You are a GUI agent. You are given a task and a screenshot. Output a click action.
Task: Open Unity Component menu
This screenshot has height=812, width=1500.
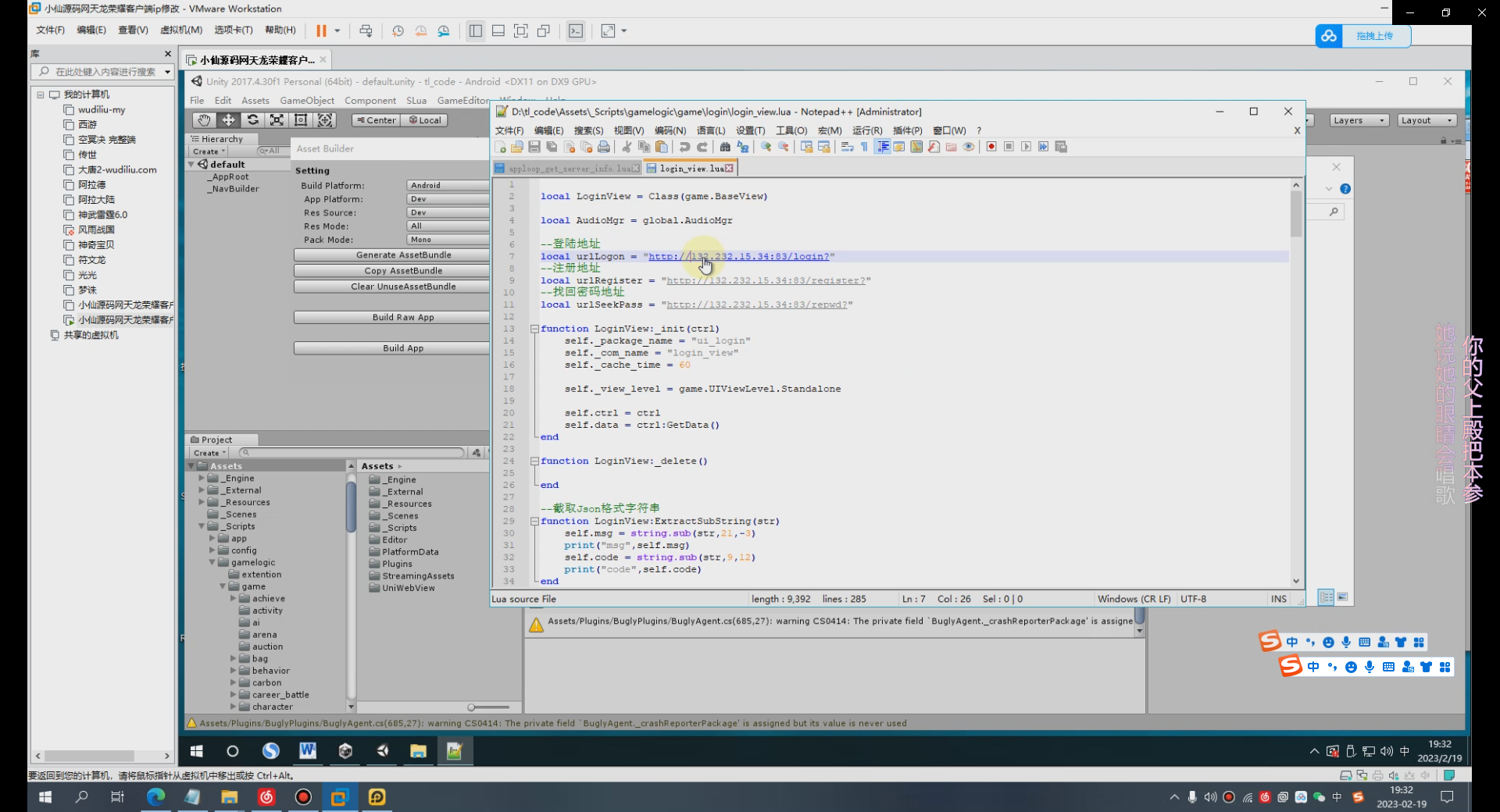[x=370, y=101]
